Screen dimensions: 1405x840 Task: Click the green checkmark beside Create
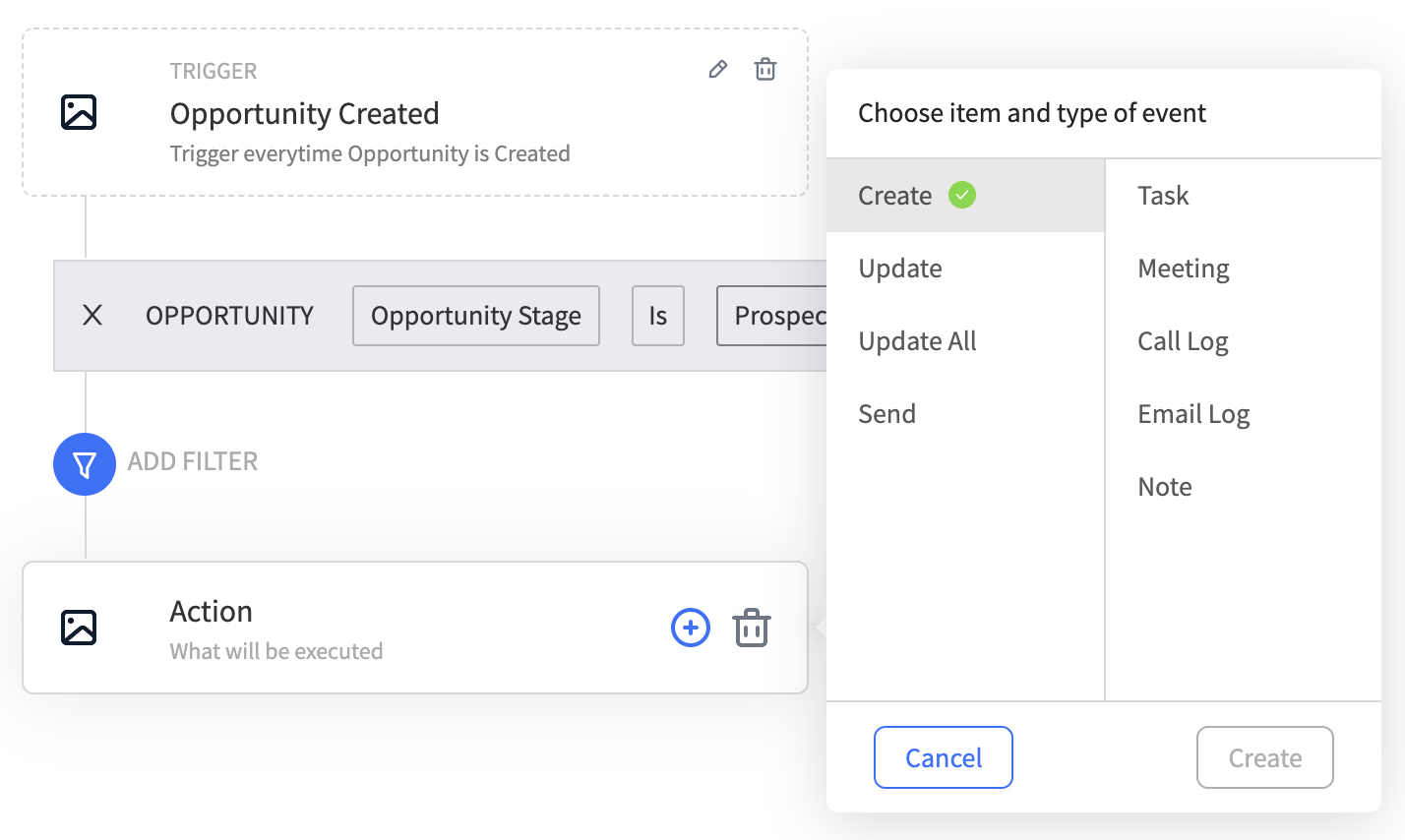[x=962, y=195]
